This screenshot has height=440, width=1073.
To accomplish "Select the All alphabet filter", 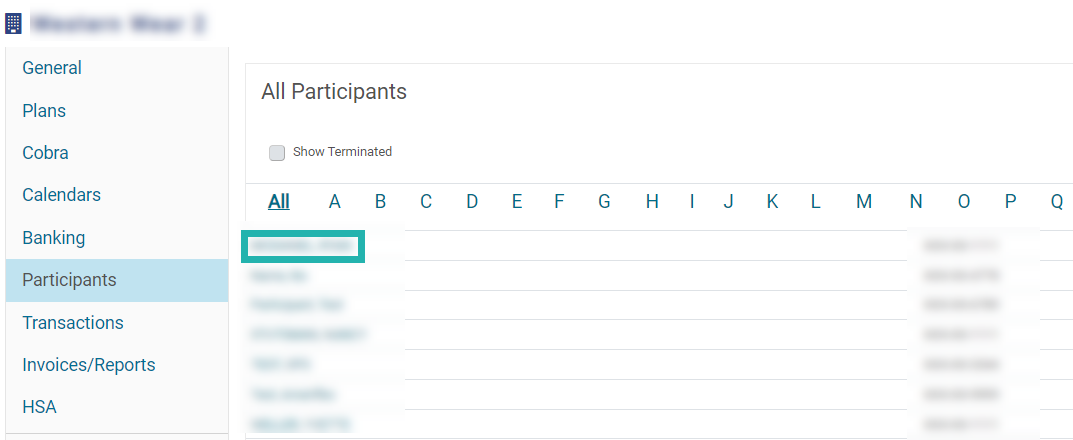I will click(x=279, y=202).
